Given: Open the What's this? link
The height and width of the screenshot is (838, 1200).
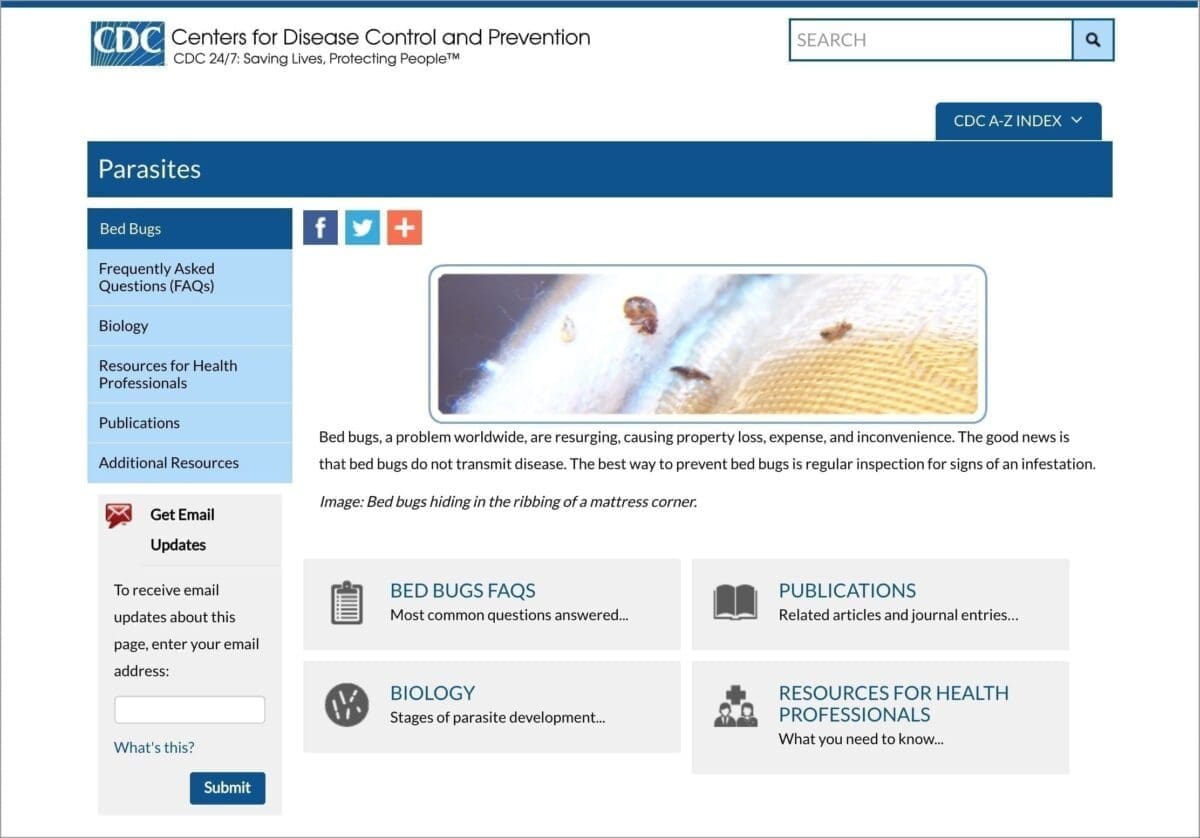Looking at the screenshot, I should click(154, 747).
